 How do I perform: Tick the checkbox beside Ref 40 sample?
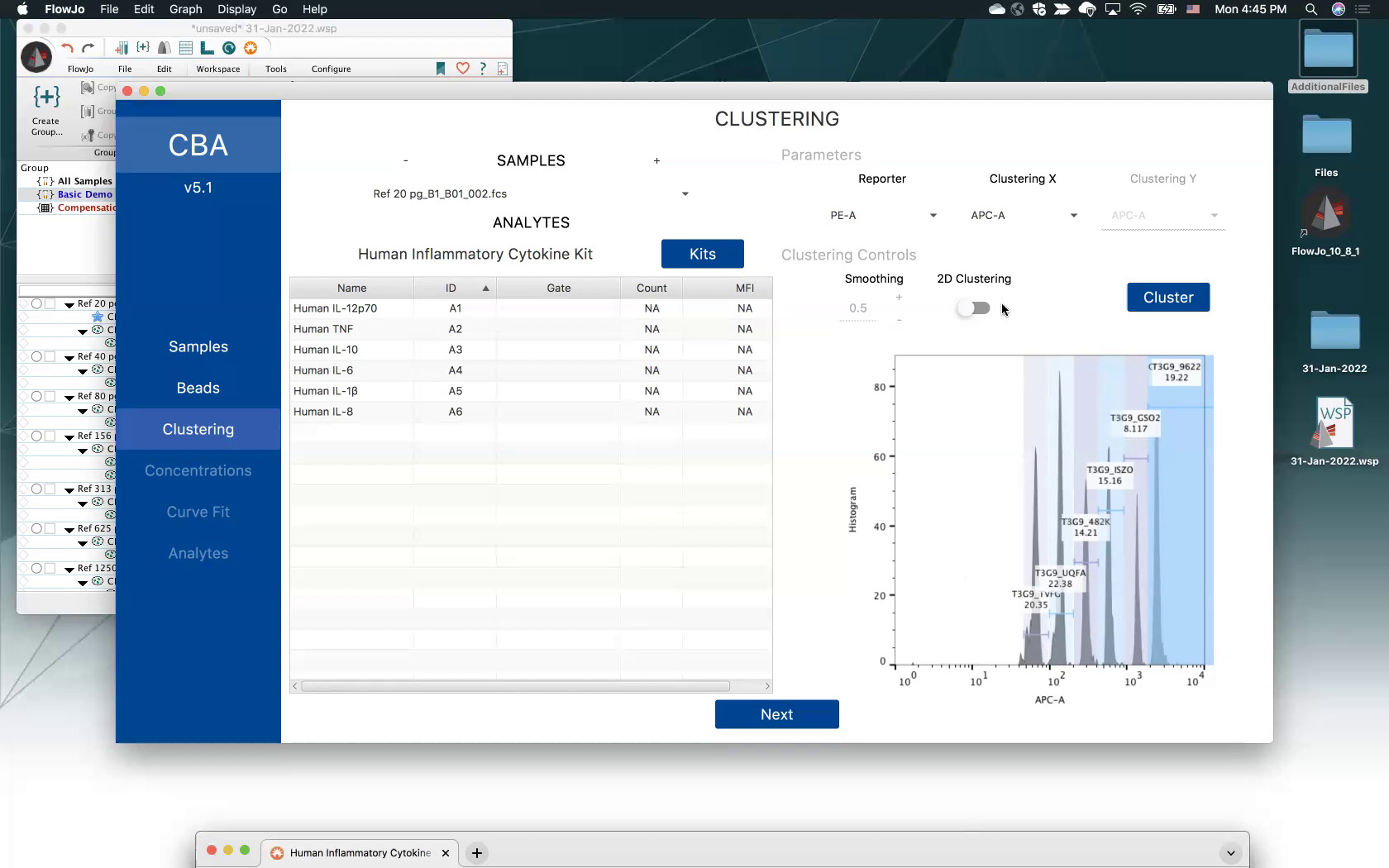pyautogui.click(x=50, y=356)
